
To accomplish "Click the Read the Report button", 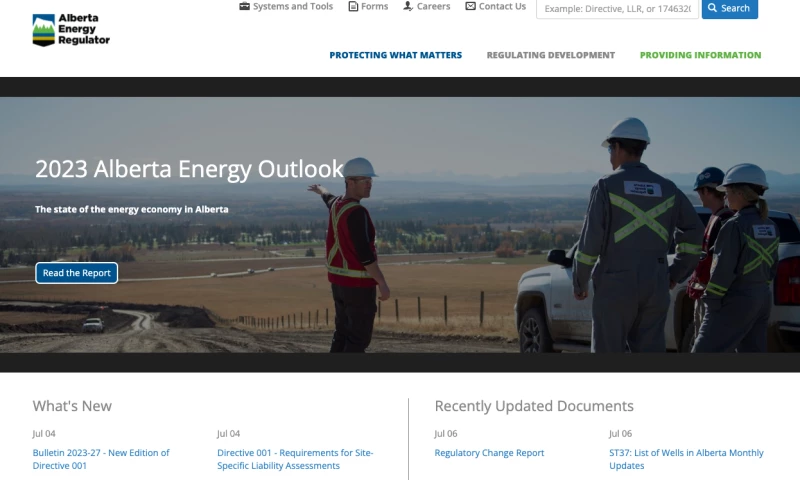I will [77, 273].
